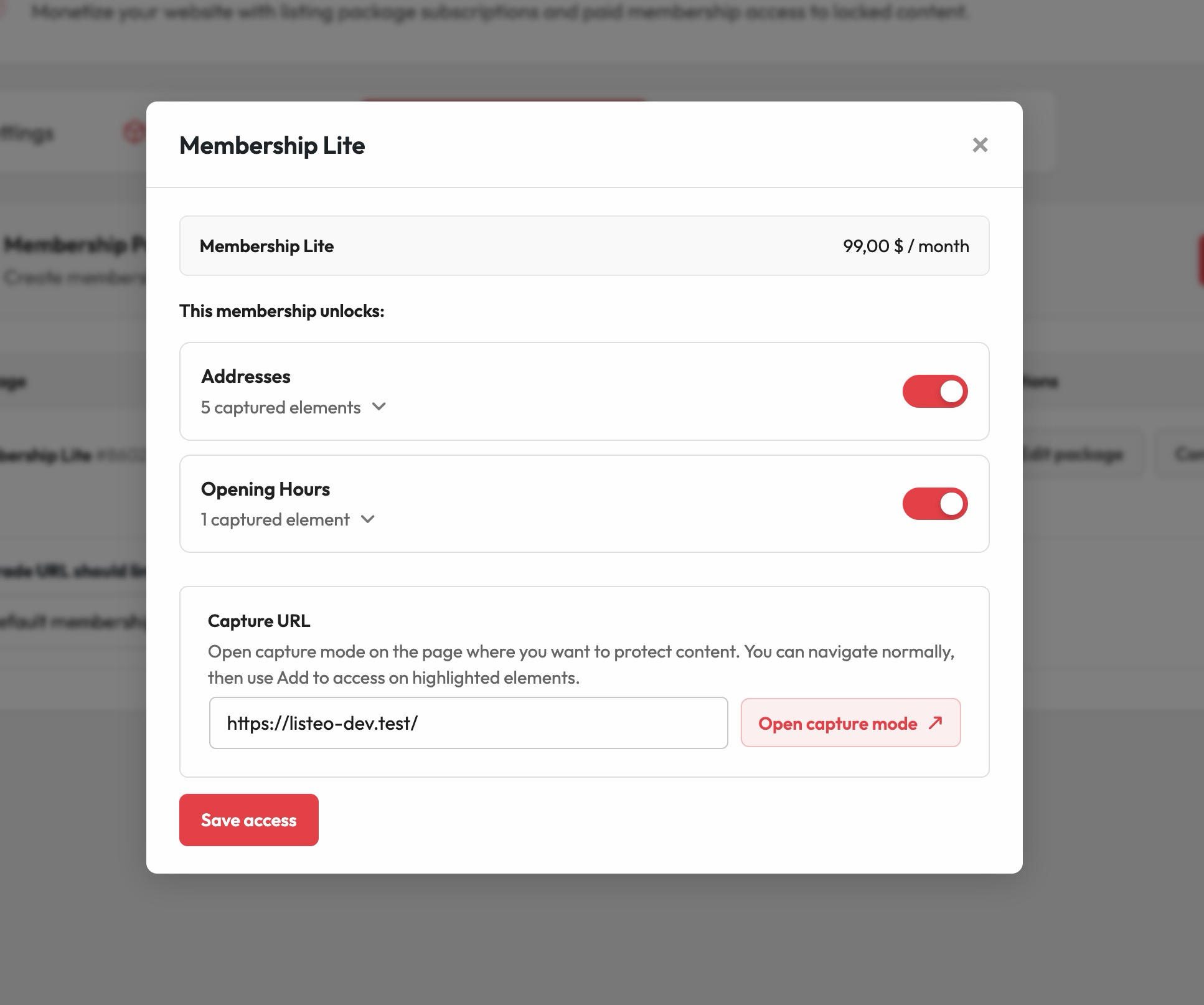The image size is (1204, 1005).
Task: Click the dialog's Membership Lite title
Action: (272, 145)
